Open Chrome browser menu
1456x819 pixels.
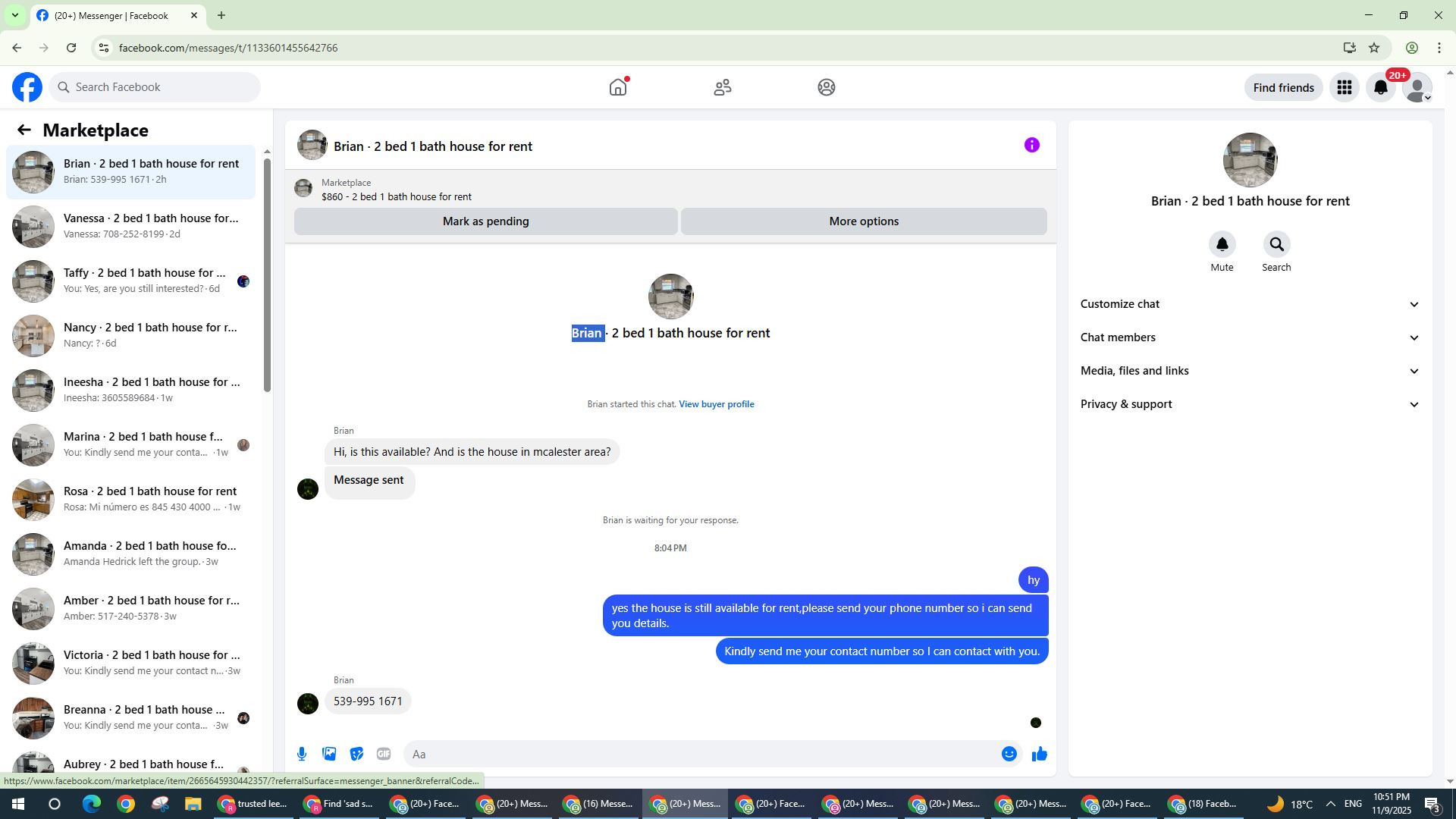1439,48
